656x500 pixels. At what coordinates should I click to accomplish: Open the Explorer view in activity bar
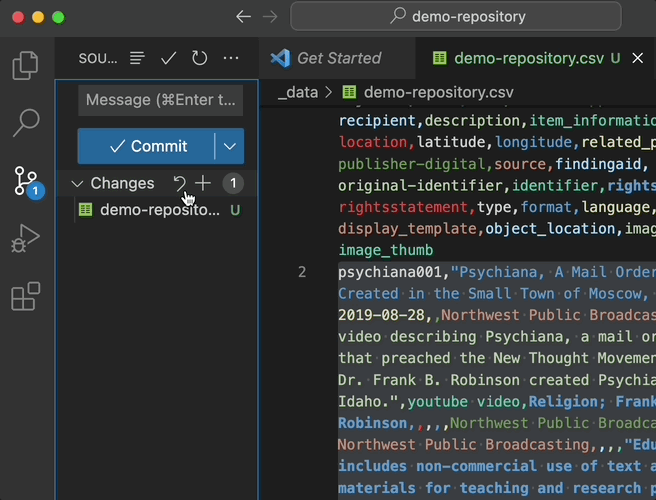pyautogui.click(x=26, y=65)
